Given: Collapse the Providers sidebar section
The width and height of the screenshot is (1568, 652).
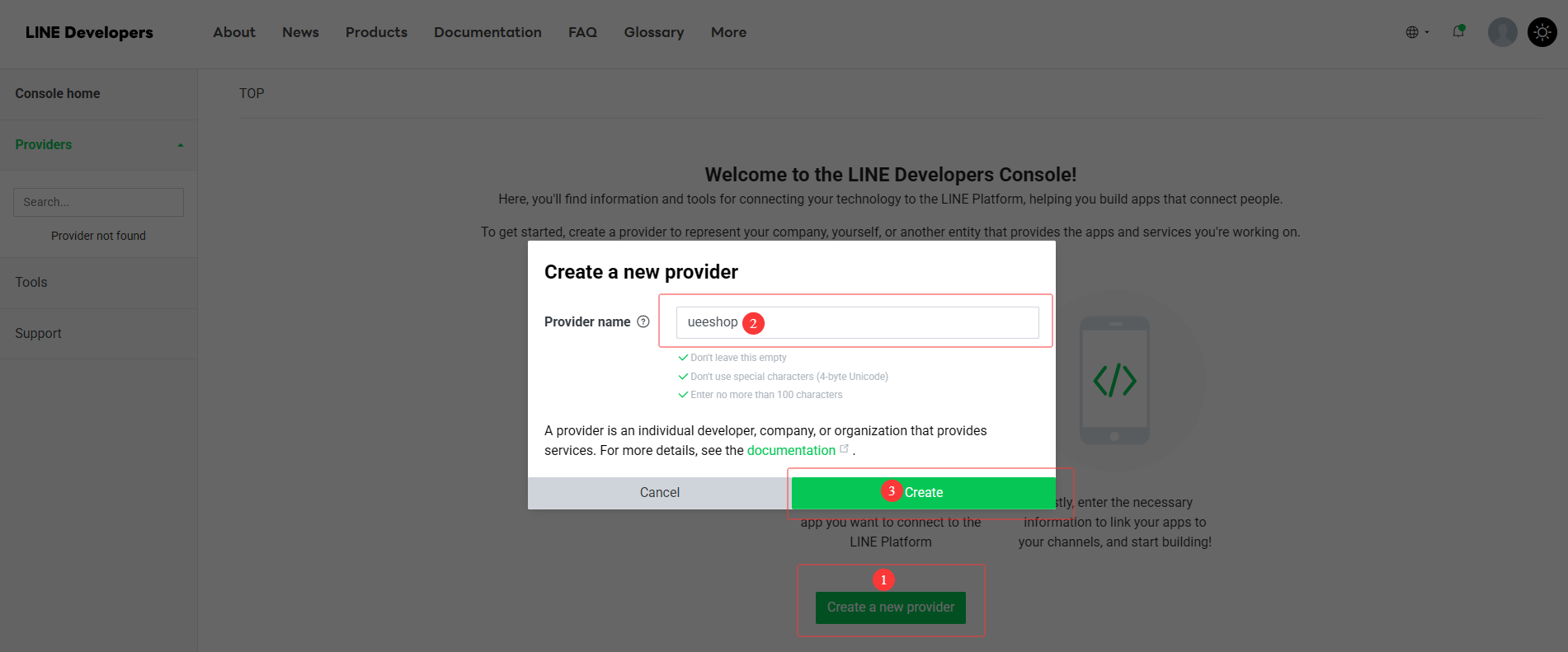Looking at the screenshot, I should [181, 145].
